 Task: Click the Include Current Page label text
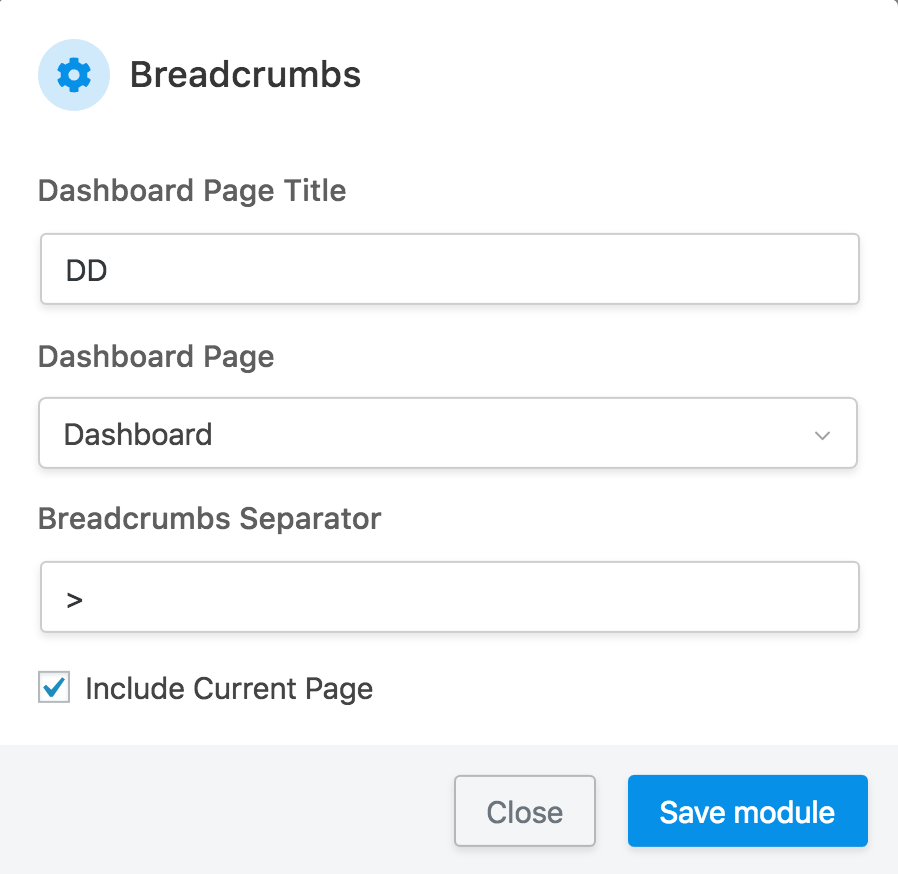tap(229, 689)
